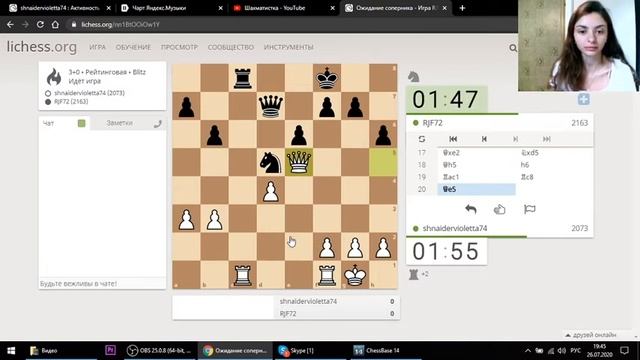640x360 pixels.
Task: Click the black rook on c8
Action: click(x=242, y=78)
